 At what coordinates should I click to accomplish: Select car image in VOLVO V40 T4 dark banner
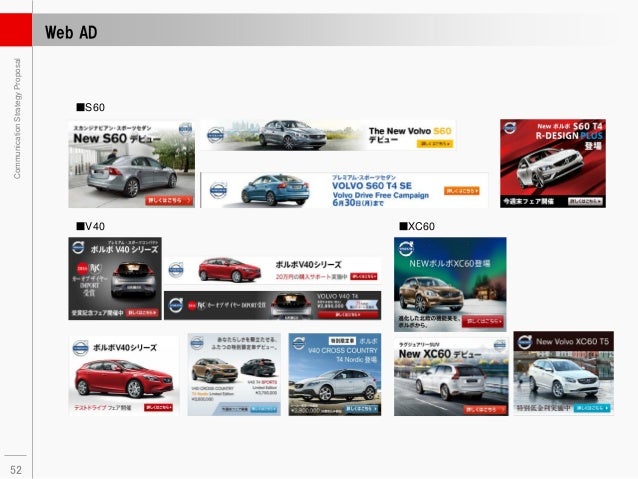291,306
